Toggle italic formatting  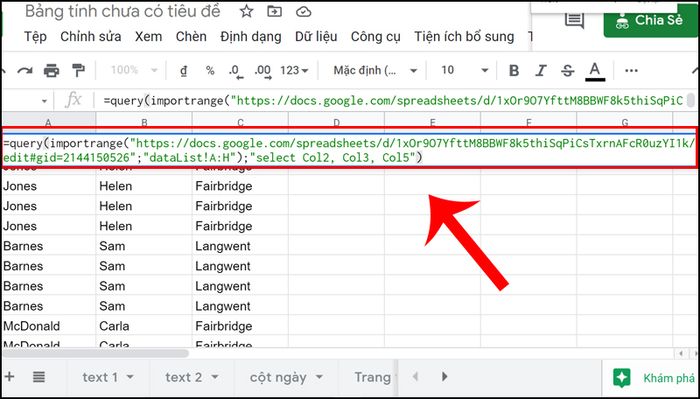click(541, 70)
